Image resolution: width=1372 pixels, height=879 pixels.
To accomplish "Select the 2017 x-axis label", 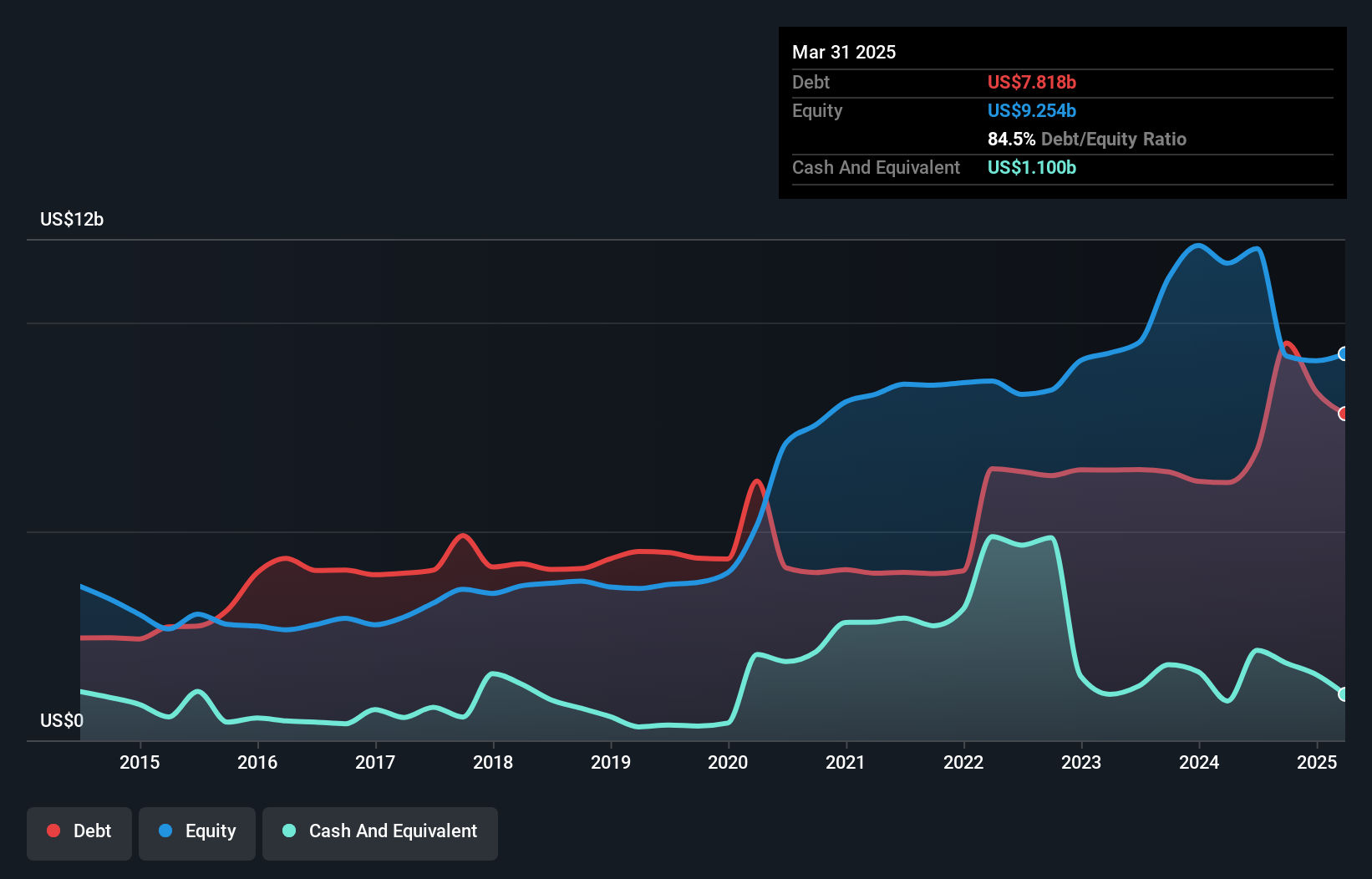I will [x=375, y=762].
